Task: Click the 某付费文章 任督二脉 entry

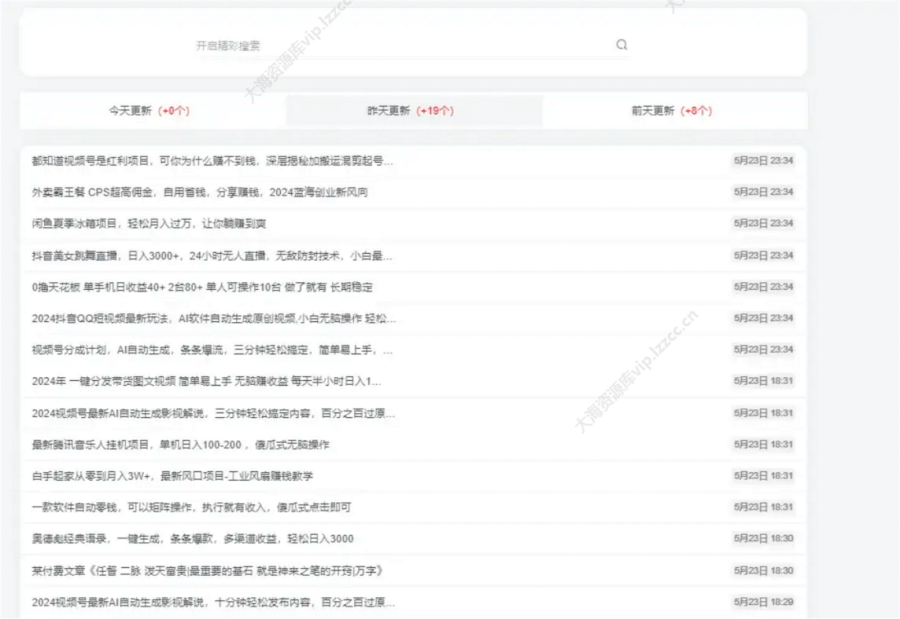Action: (210, 570)
